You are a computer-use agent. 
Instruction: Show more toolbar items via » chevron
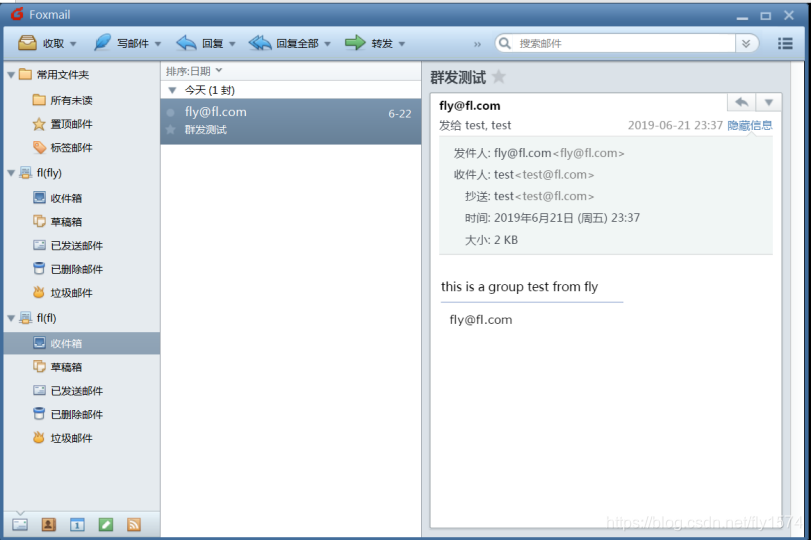point(477,45)
